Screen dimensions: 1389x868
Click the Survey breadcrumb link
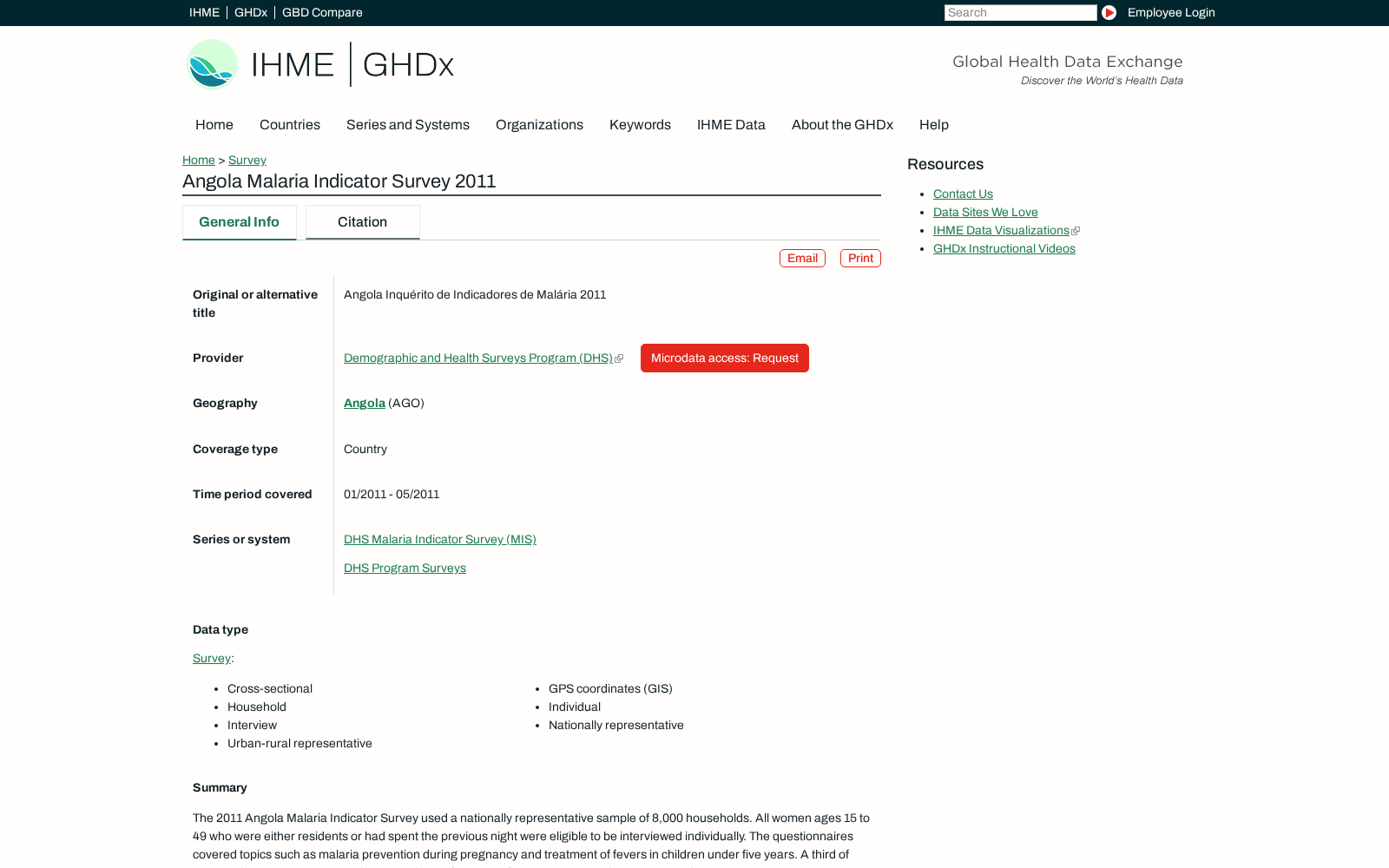[x=247, y=160]
